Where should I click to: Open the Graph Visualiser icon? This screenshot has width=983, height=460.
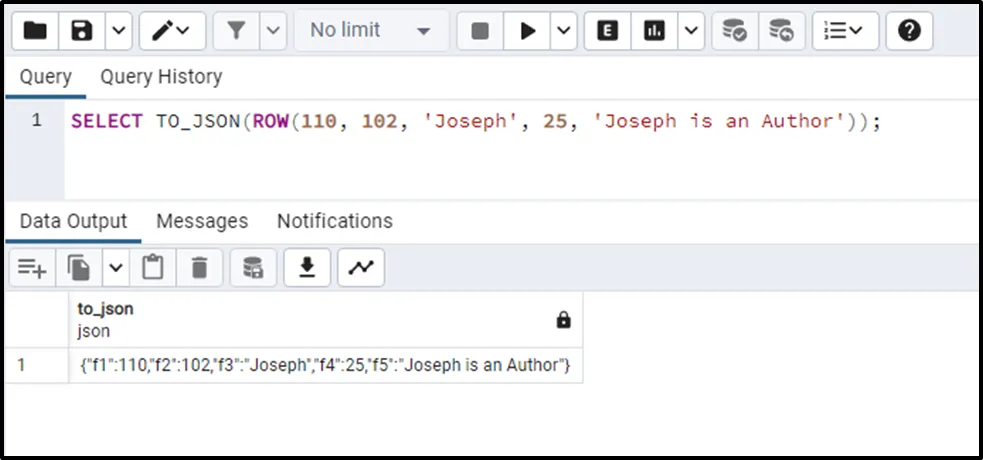[x=361, y=267]
